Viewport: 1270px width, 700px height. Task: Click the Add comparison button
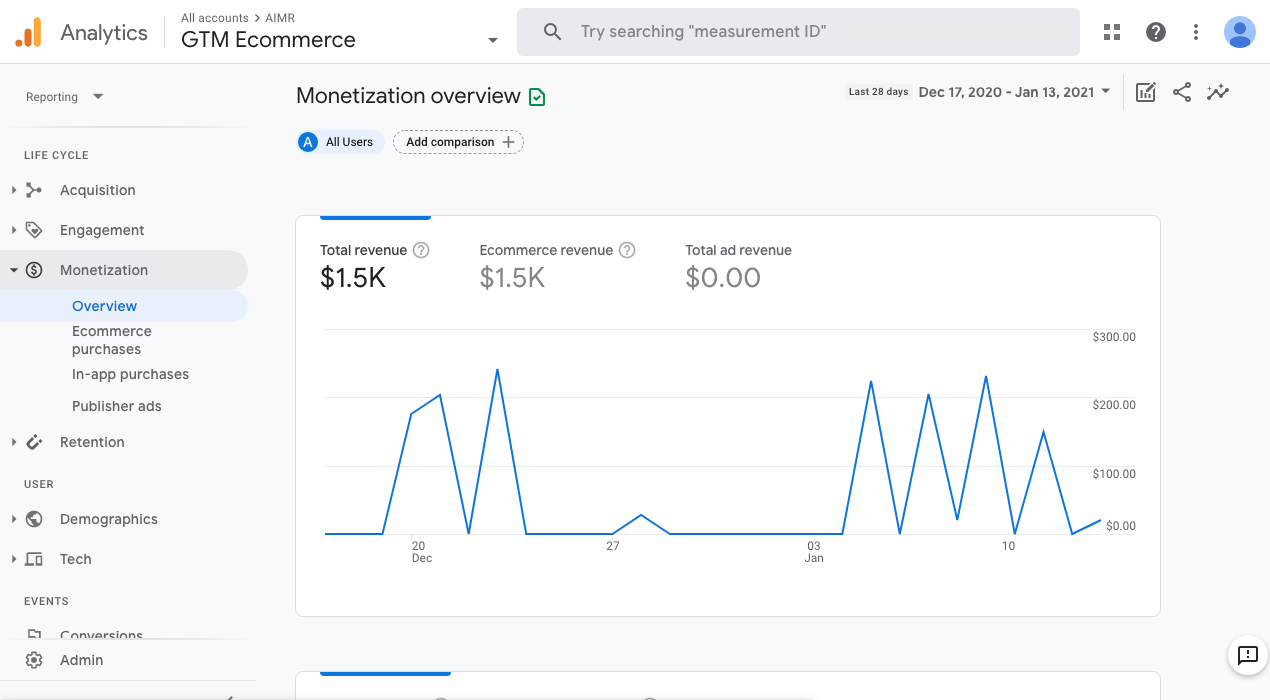click(458, 142)
